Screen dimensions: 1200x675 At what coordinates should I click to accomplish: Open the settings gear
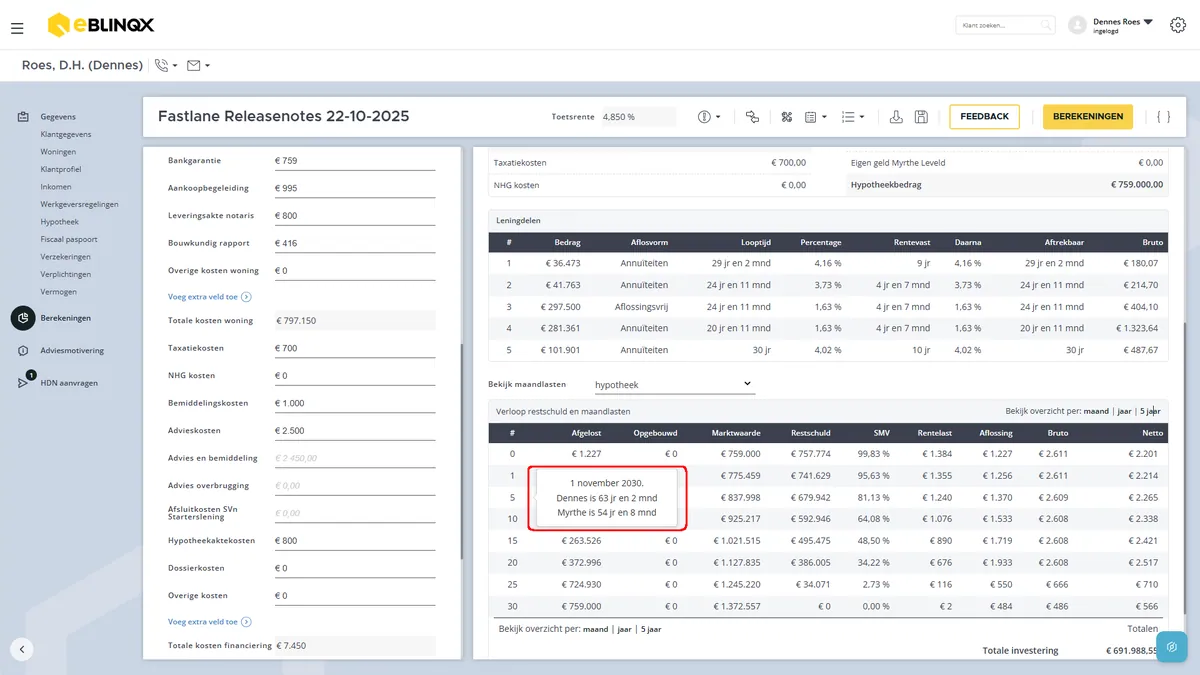click(1178, 25)
